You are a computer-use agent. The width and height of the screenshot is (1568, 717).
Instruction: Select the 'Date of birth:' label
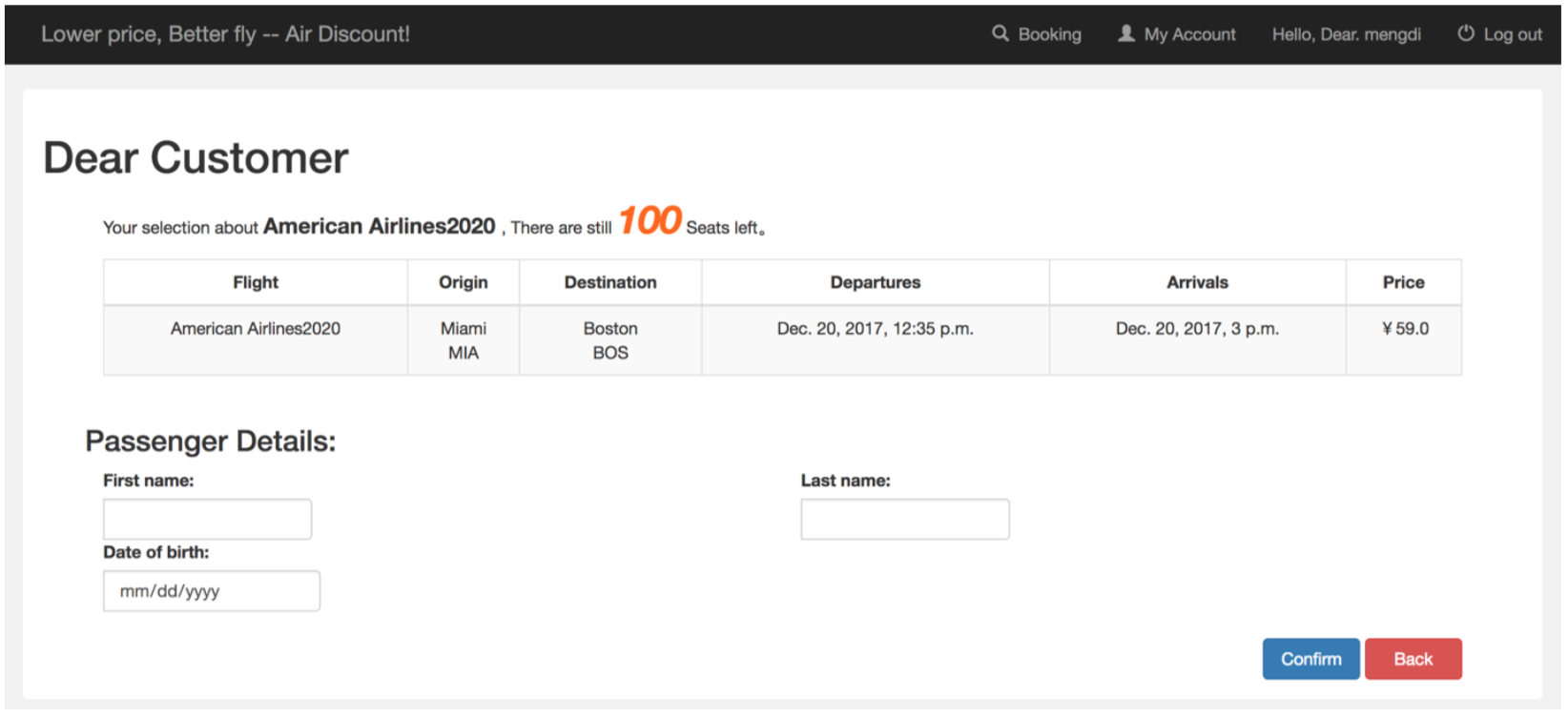156,552
